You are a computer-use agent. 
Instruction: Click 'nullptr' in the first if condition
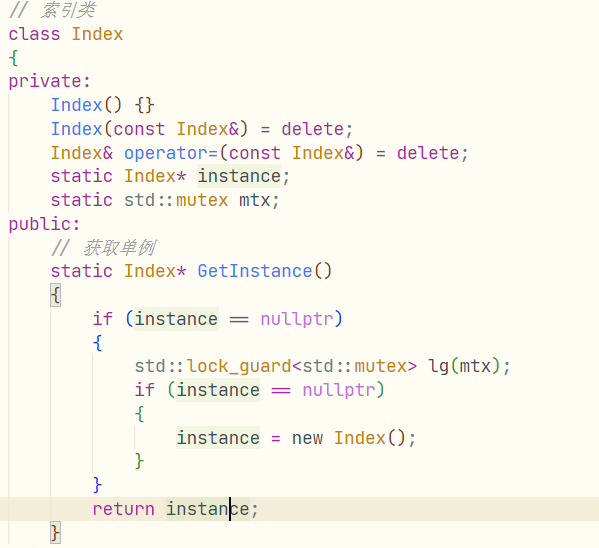[x=297, y=319]
